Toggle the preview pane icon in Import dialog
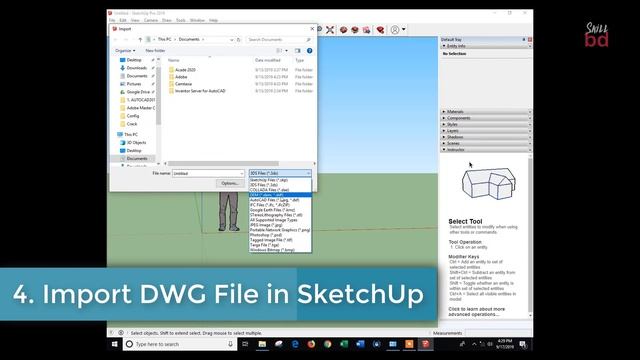 click(298, 51)
